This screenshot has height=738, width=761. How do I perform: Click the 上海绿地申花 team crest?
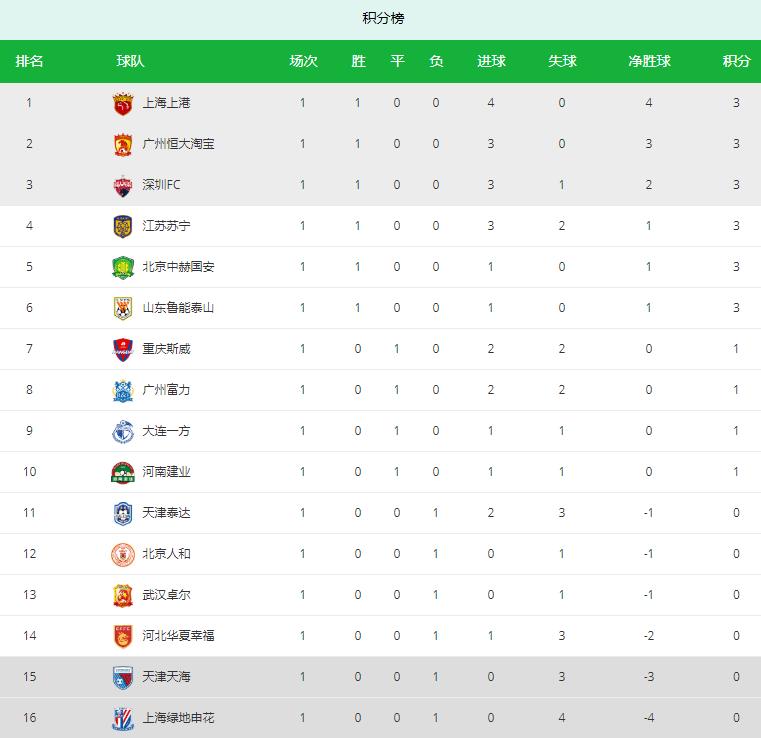click(122, 718)
